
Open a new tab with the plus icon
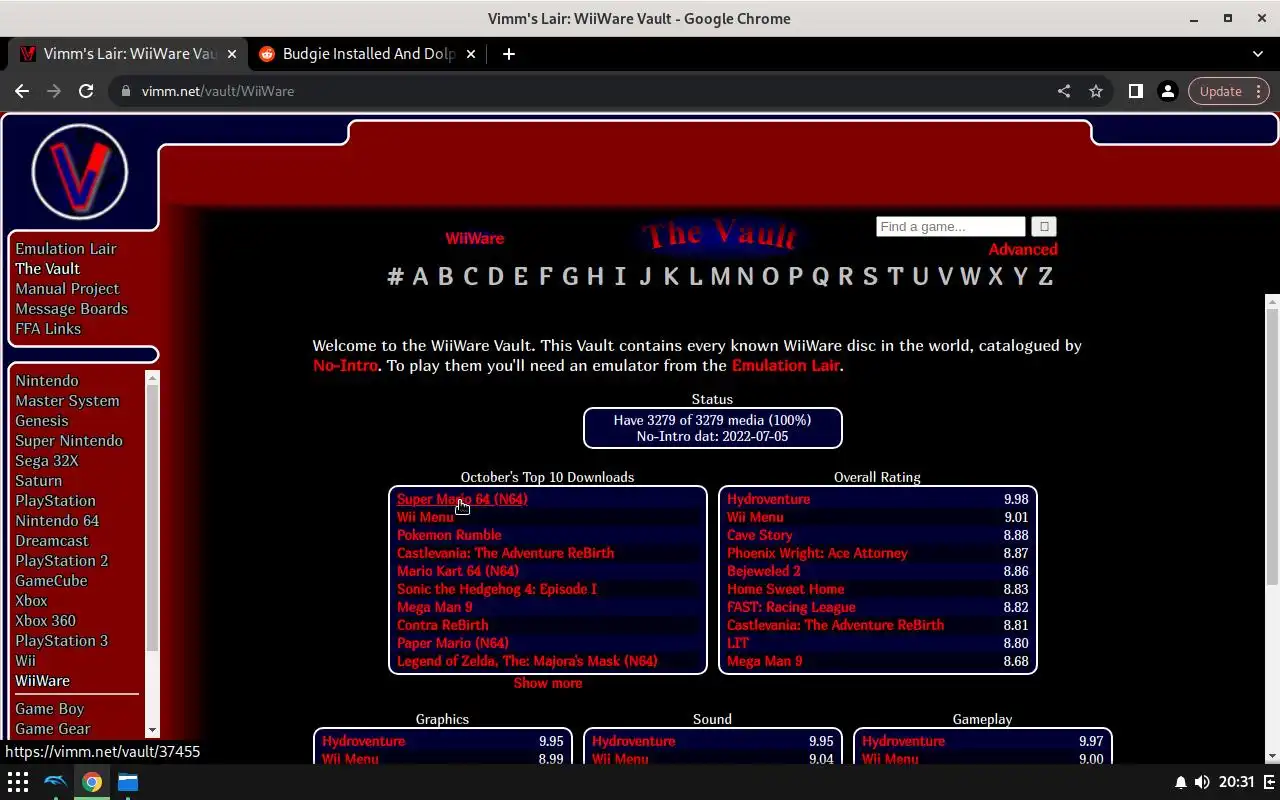point(508,54)
